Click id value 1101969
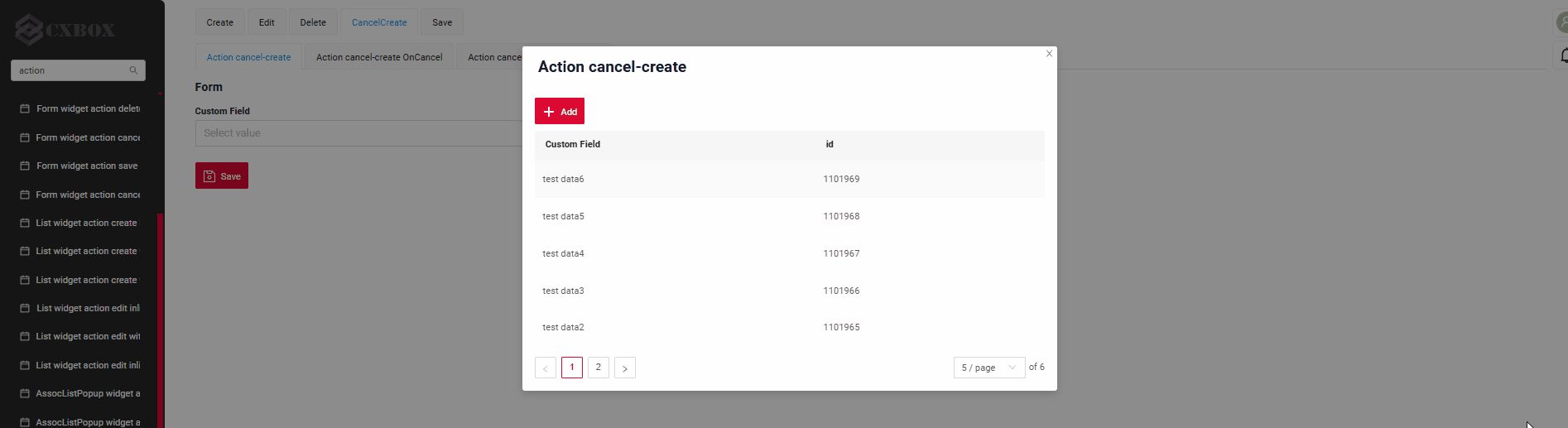The height and width of the screenshot is (428, 1568). [841, 179]
